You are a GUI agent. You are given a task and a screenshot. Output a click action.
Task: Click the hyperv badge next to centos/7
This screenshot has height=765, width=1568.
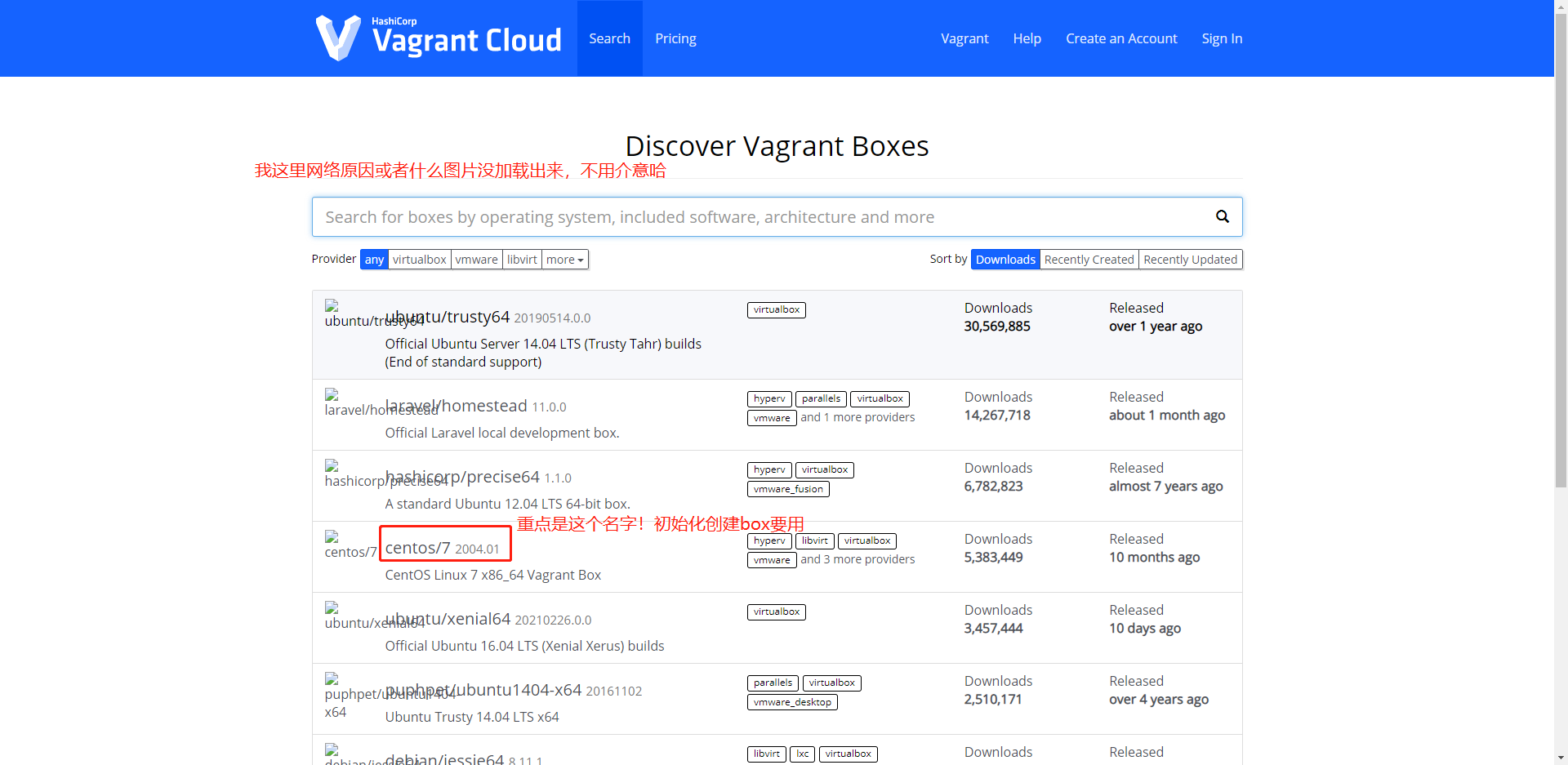(768, 540)
